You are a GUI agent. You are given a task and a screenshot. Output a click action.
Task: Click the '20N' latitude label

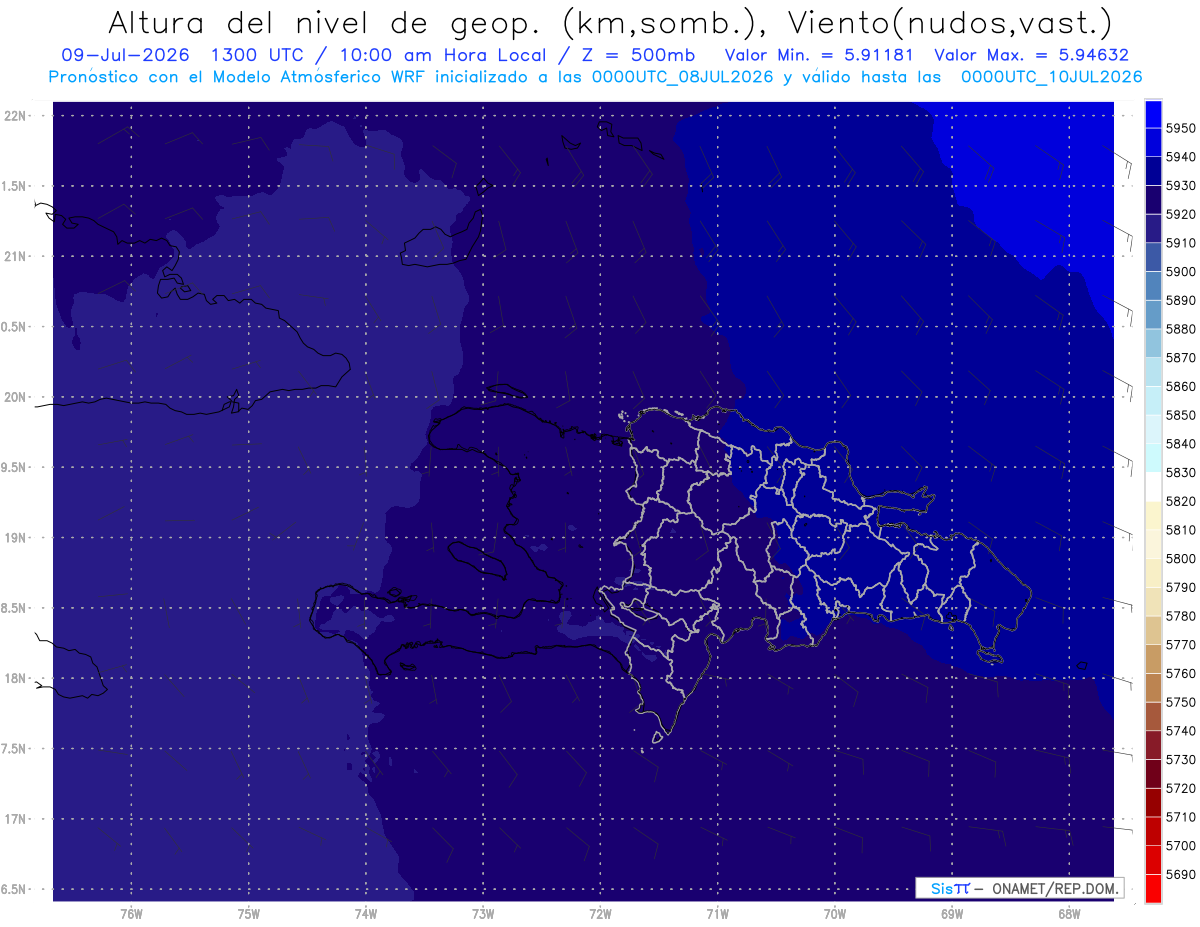[17, 397]
